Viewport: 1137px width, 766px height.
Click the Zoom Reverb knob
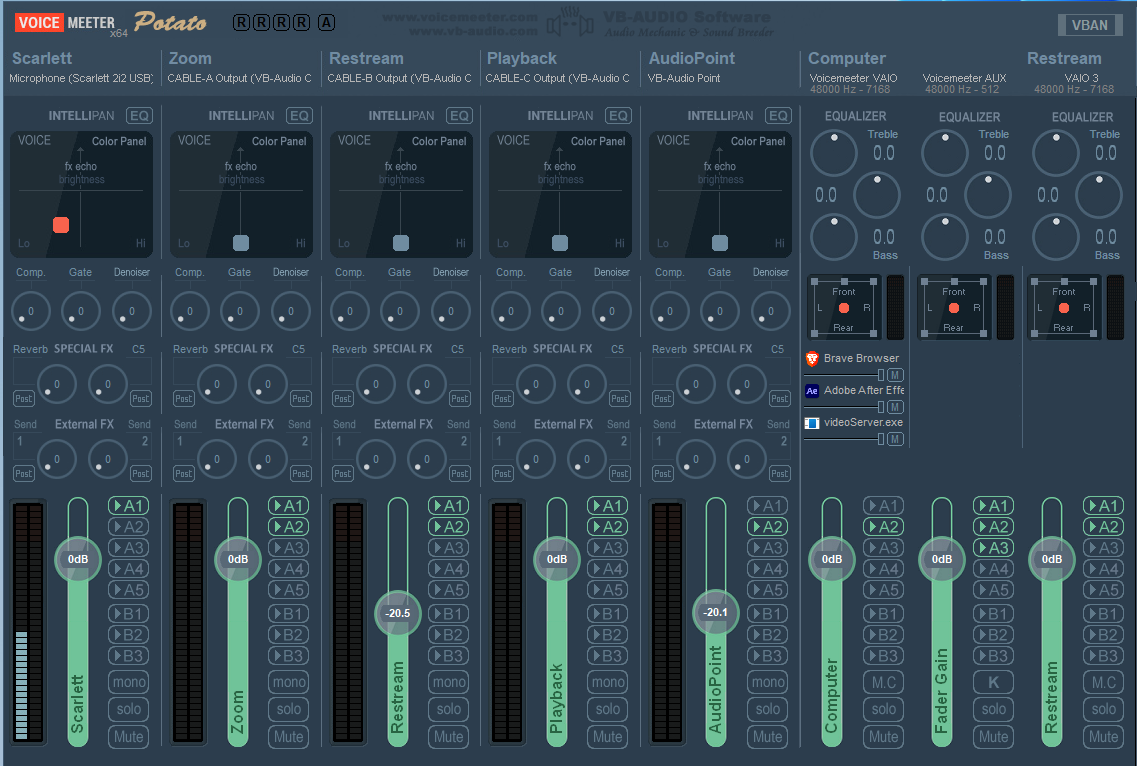216,384
